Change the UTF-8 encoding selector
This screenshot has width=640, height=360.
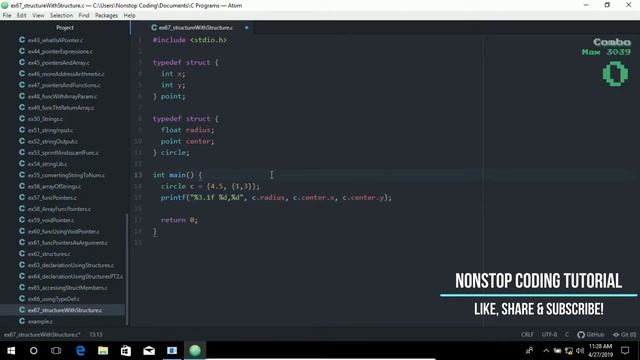click(x=549, y=335)
